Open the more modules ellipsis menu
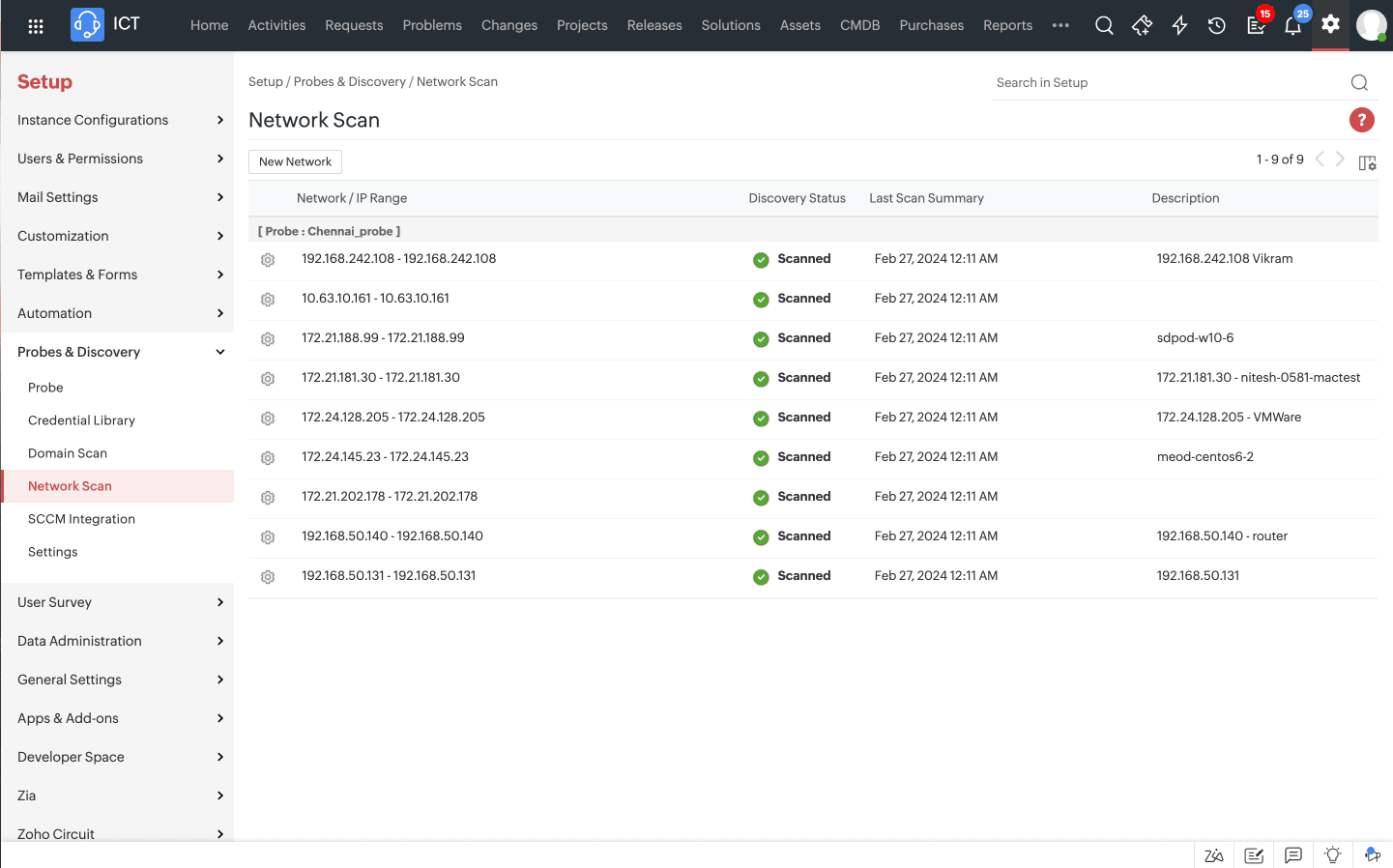Viewport: 1393px width, 868px height. tap(1060, 26)
